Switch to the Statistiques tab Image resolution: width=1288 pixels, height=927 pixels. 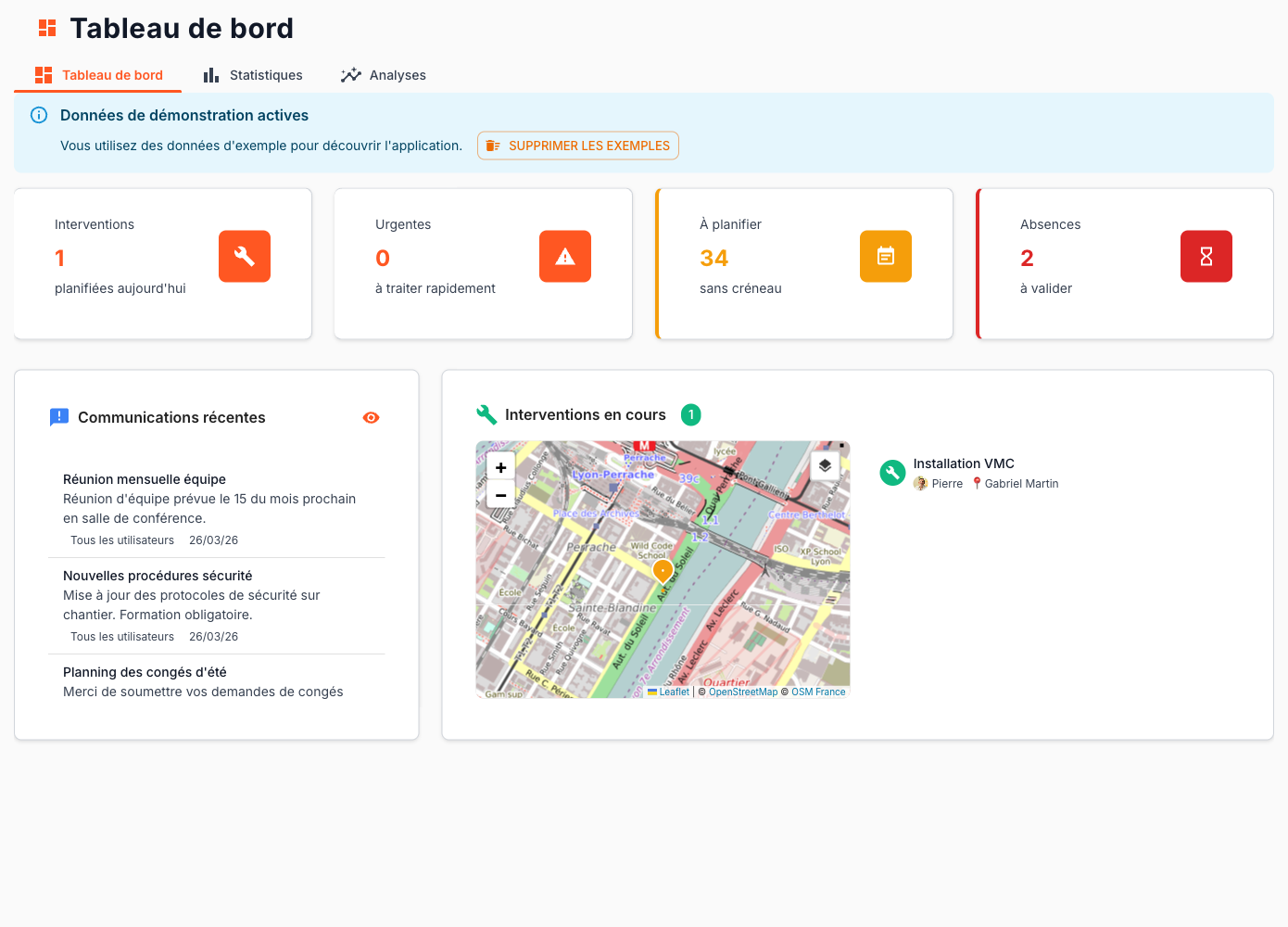tap(253, 75)
